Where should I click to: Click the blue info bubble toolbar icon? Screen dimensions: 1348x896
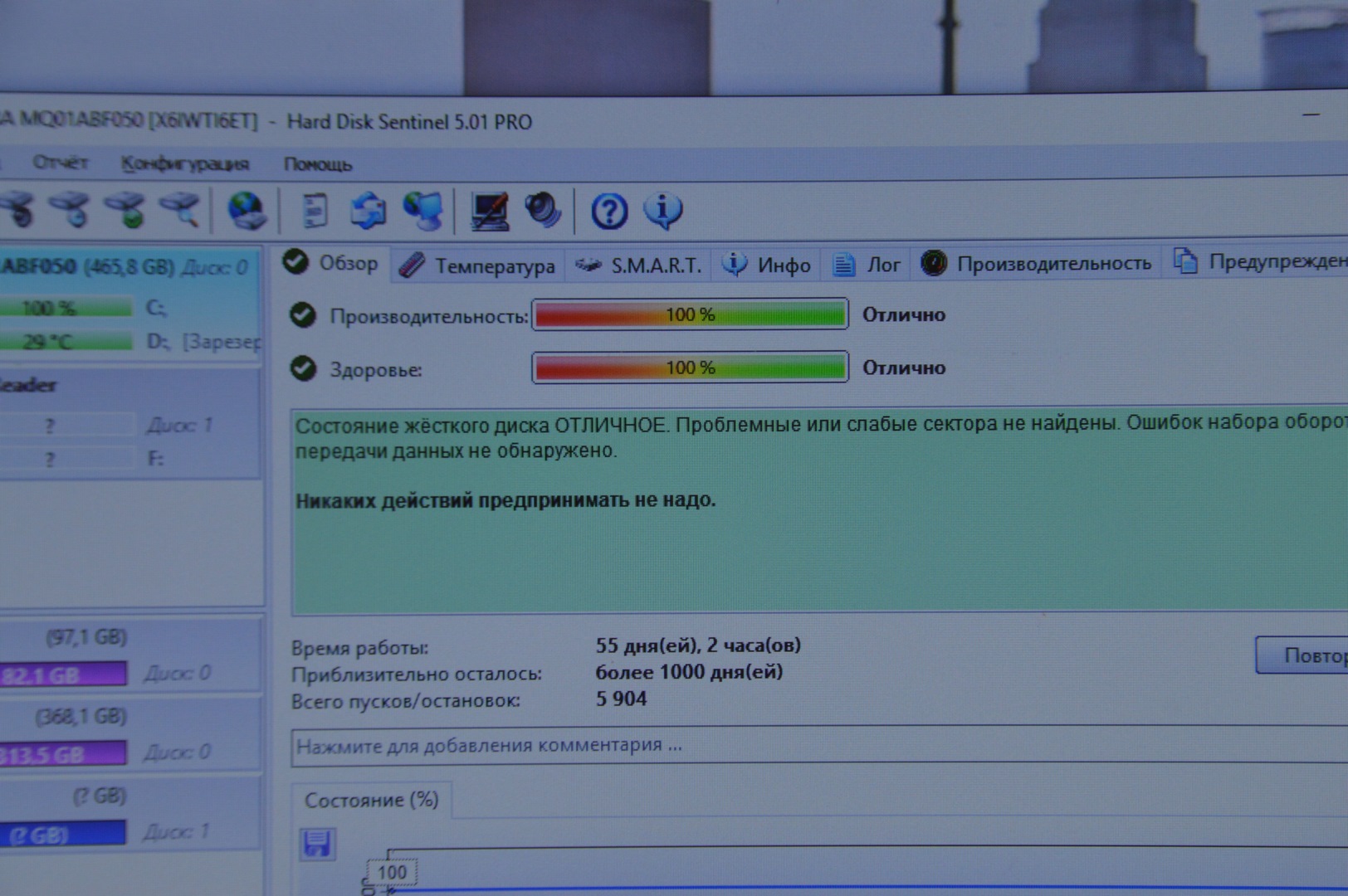(x=662, y=211)
